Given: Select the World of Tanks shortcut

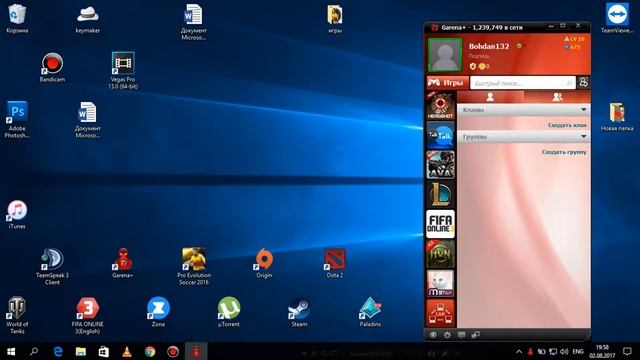Looking at the screenshot, I should pyautogui.click(x=17, y=315).
